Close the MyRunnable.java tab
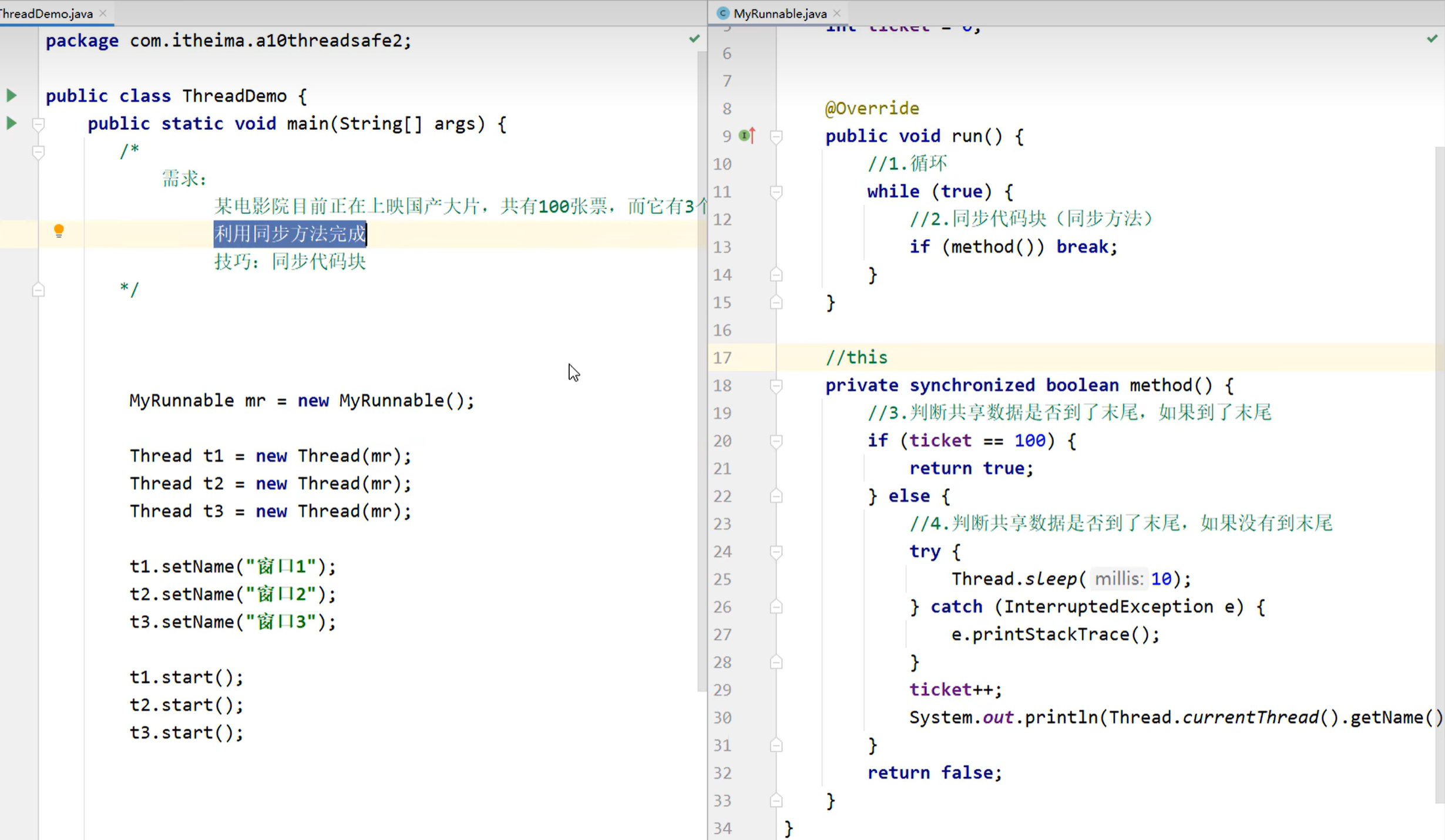 click(x=837, y=14)
